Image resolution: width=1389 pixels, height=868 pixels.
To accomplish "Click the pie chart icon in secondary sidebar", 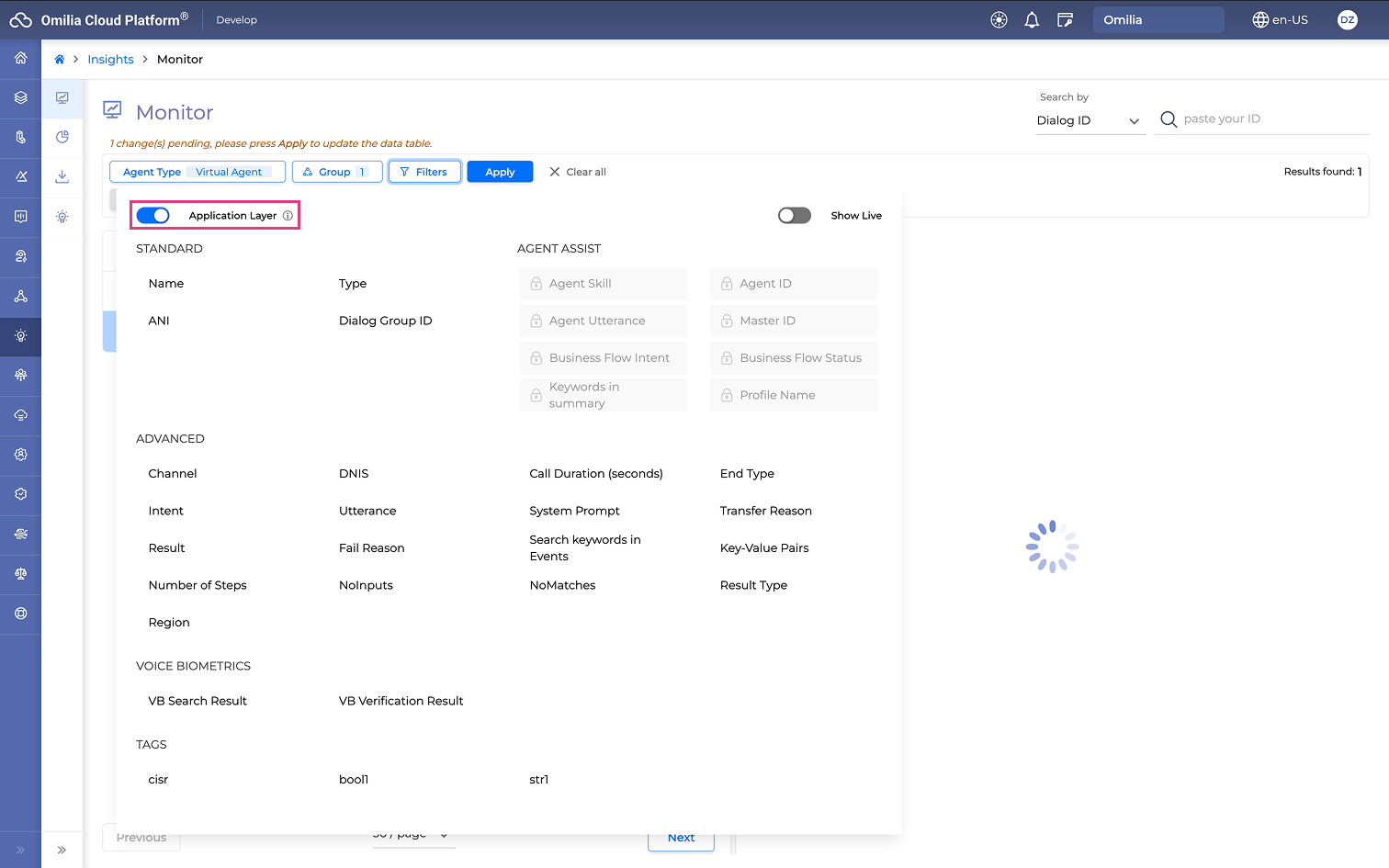I will coord(62,137).
